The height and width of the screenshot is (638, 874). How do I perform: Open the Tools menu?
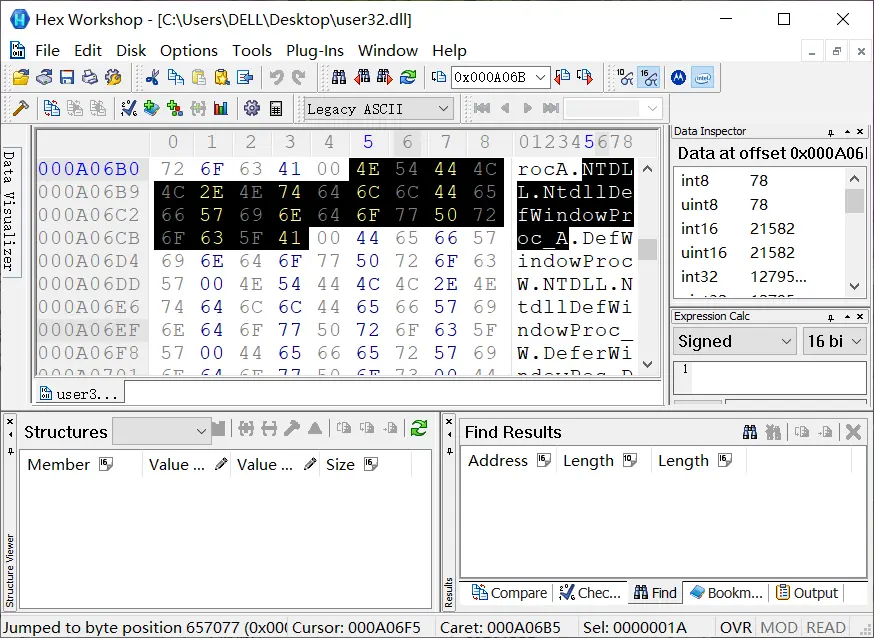252,50
